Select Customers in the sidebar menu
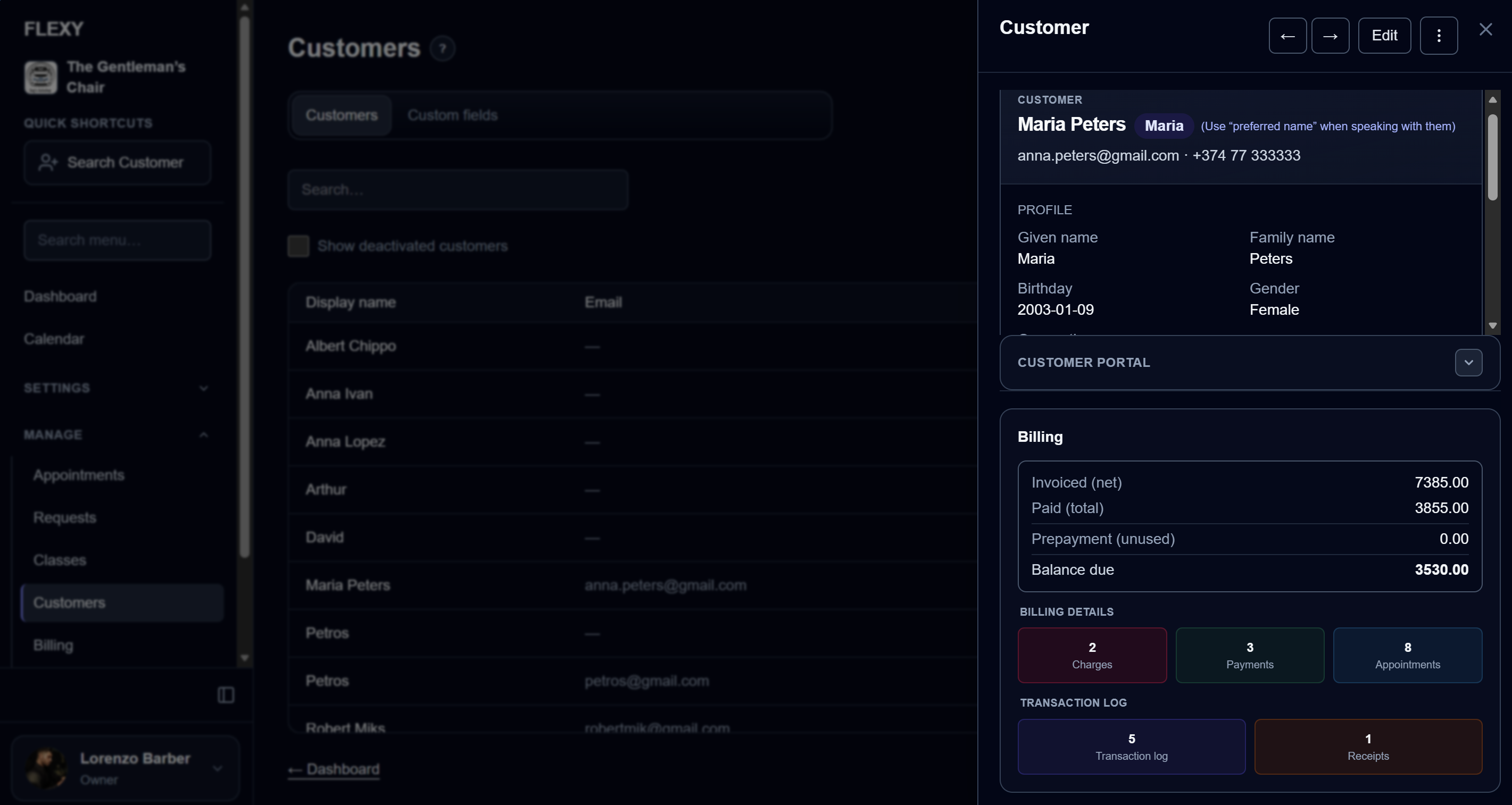 122,602
